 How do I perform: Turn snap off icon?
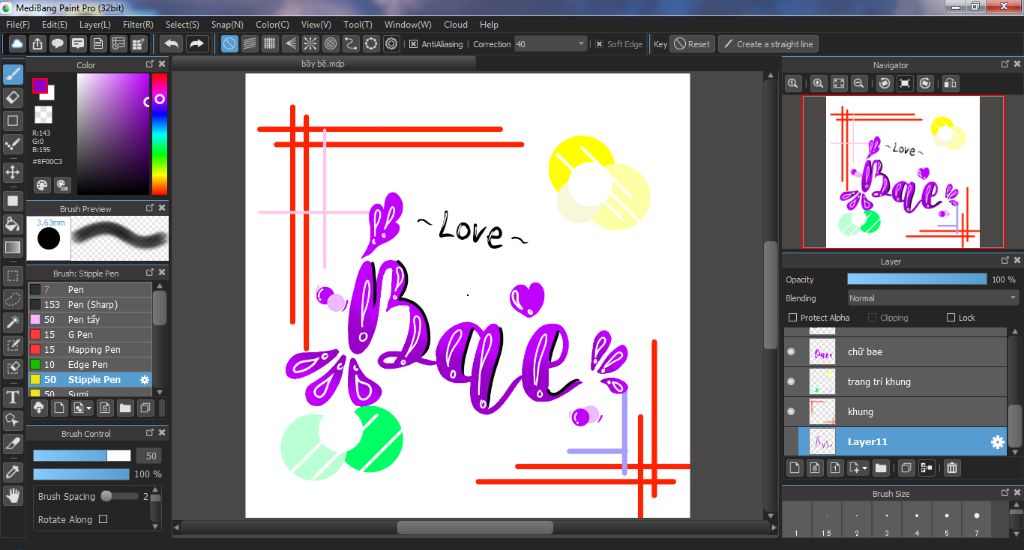pos(229,44)
